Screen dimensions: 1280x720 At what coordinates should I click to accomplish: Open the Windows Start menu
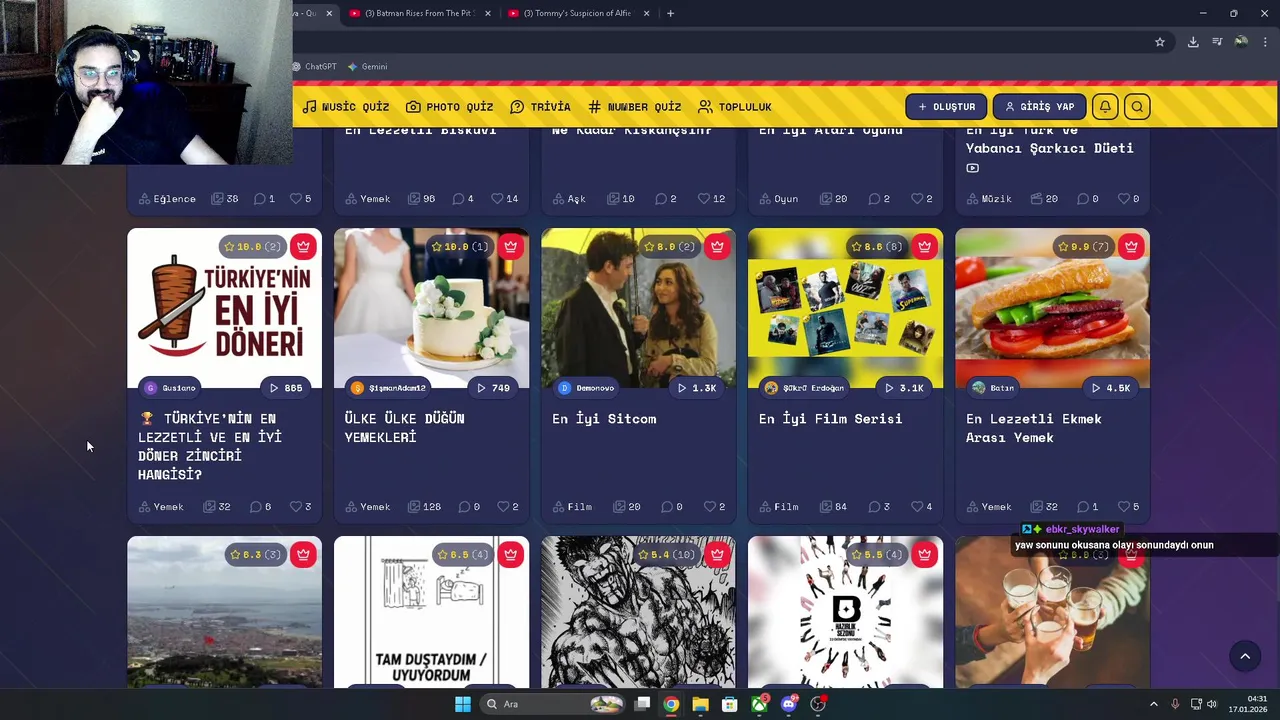click(462, 704)
